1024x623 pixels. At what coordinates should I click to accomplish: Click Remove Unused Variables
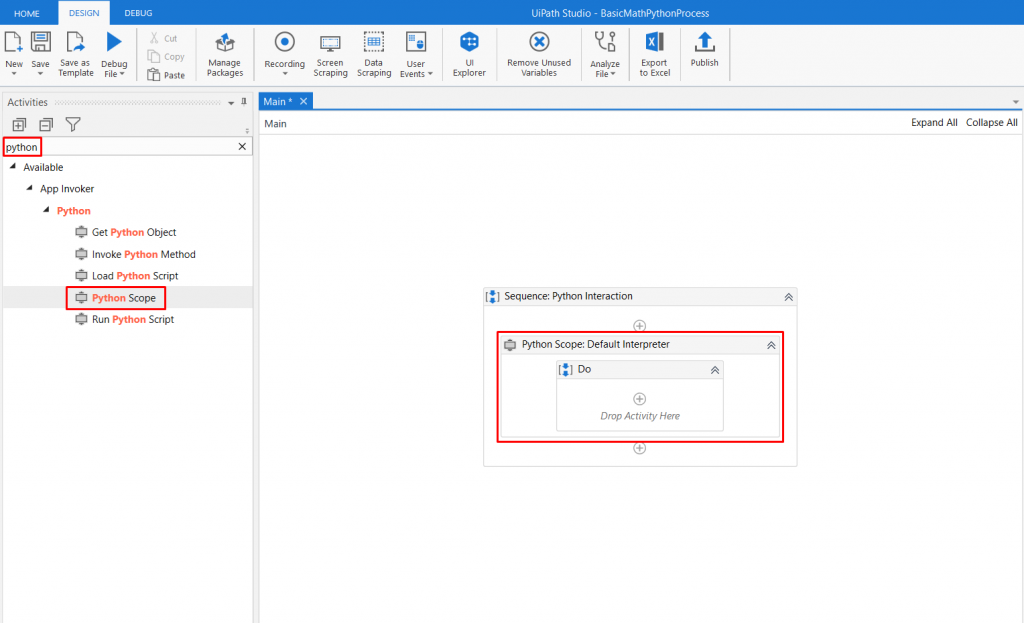pyautogui.click(x=538, y=54)
